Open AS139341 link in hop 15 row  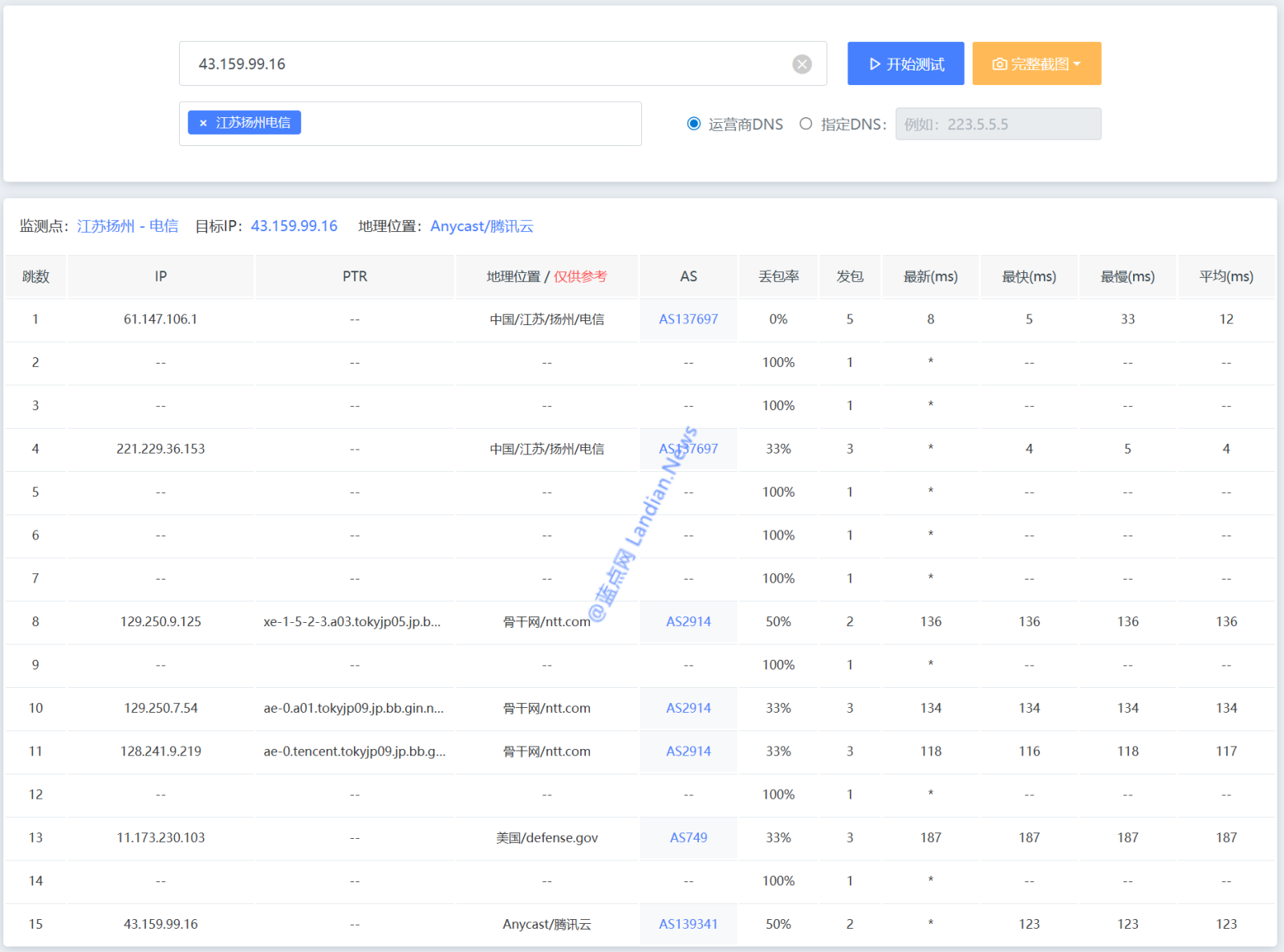coord(688,925)
